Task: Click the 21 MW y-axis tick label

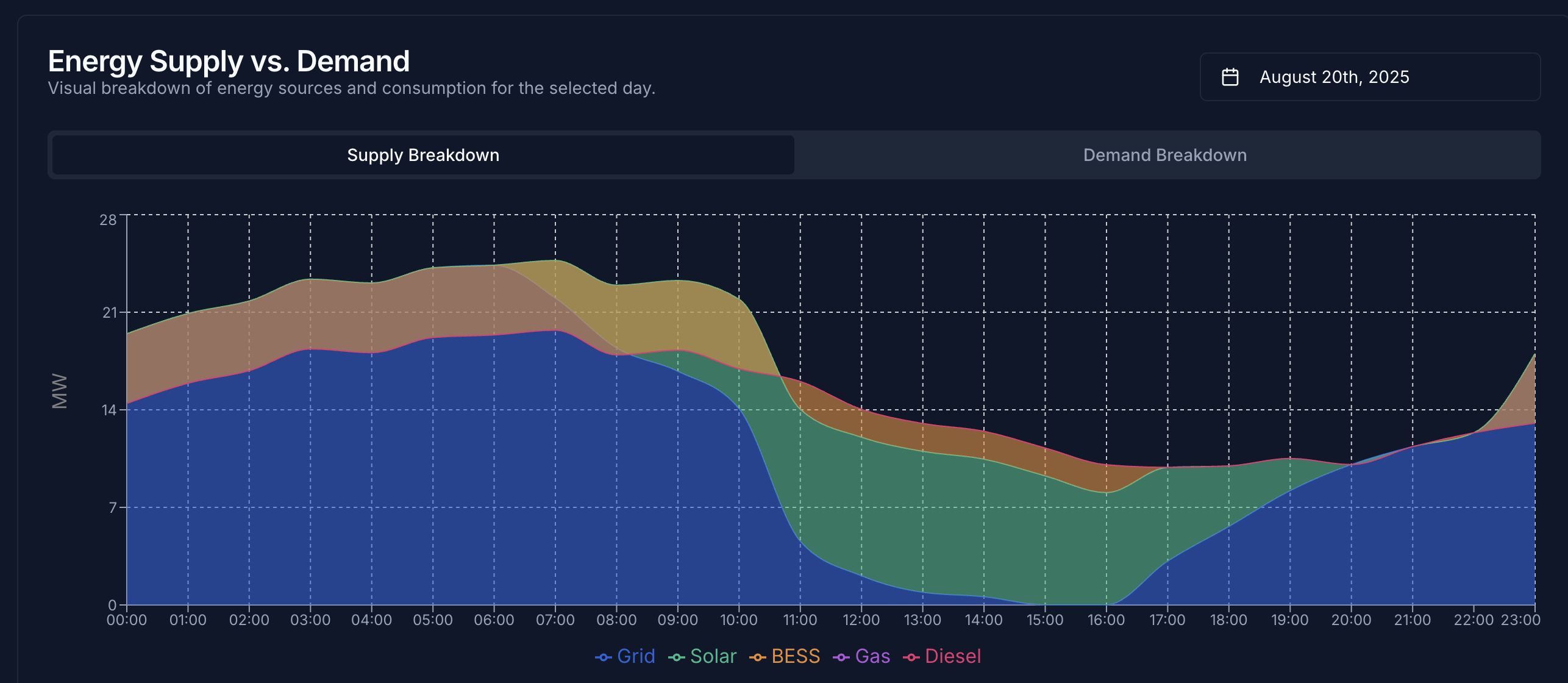Action: tap(109, 313)
